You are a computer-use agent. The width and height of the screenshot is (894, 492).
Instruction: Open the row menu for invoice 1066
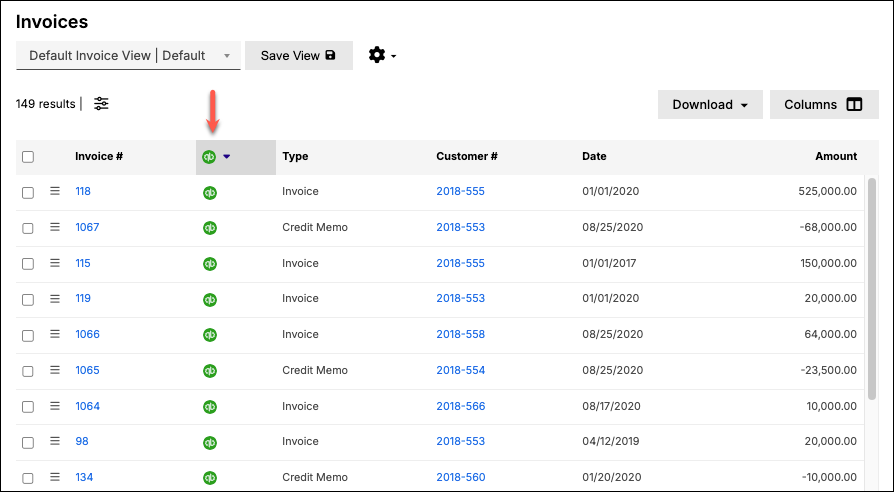[55, 334]
